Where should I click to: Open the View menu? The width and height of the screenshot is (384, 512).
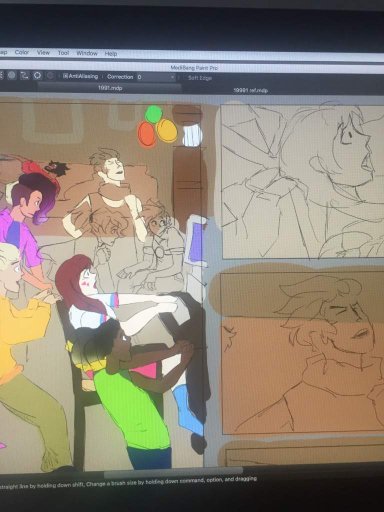(x=43, y=53)
